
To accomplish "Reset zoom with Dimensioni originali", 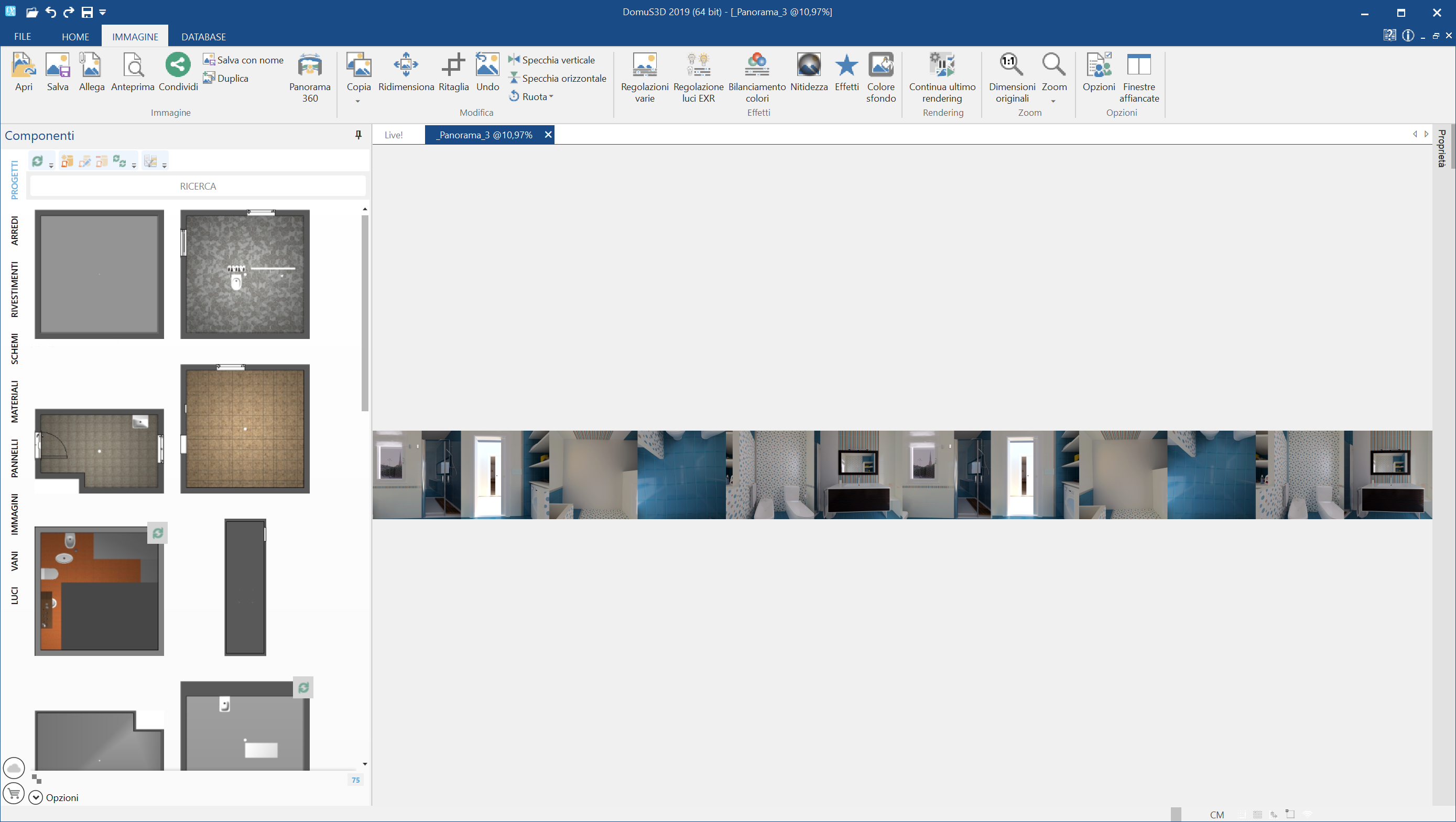I will point(1012,78).
